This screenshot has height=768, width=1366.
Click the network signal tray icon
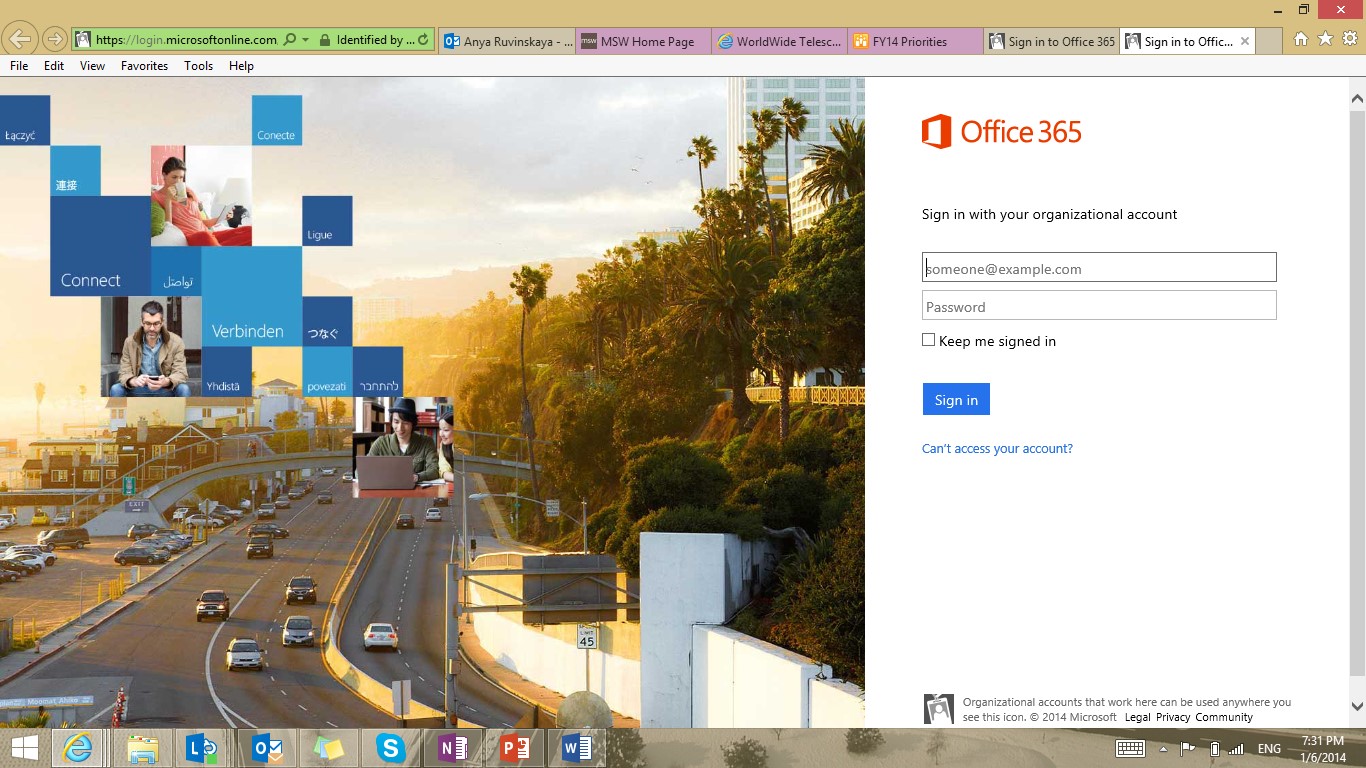1237,748
